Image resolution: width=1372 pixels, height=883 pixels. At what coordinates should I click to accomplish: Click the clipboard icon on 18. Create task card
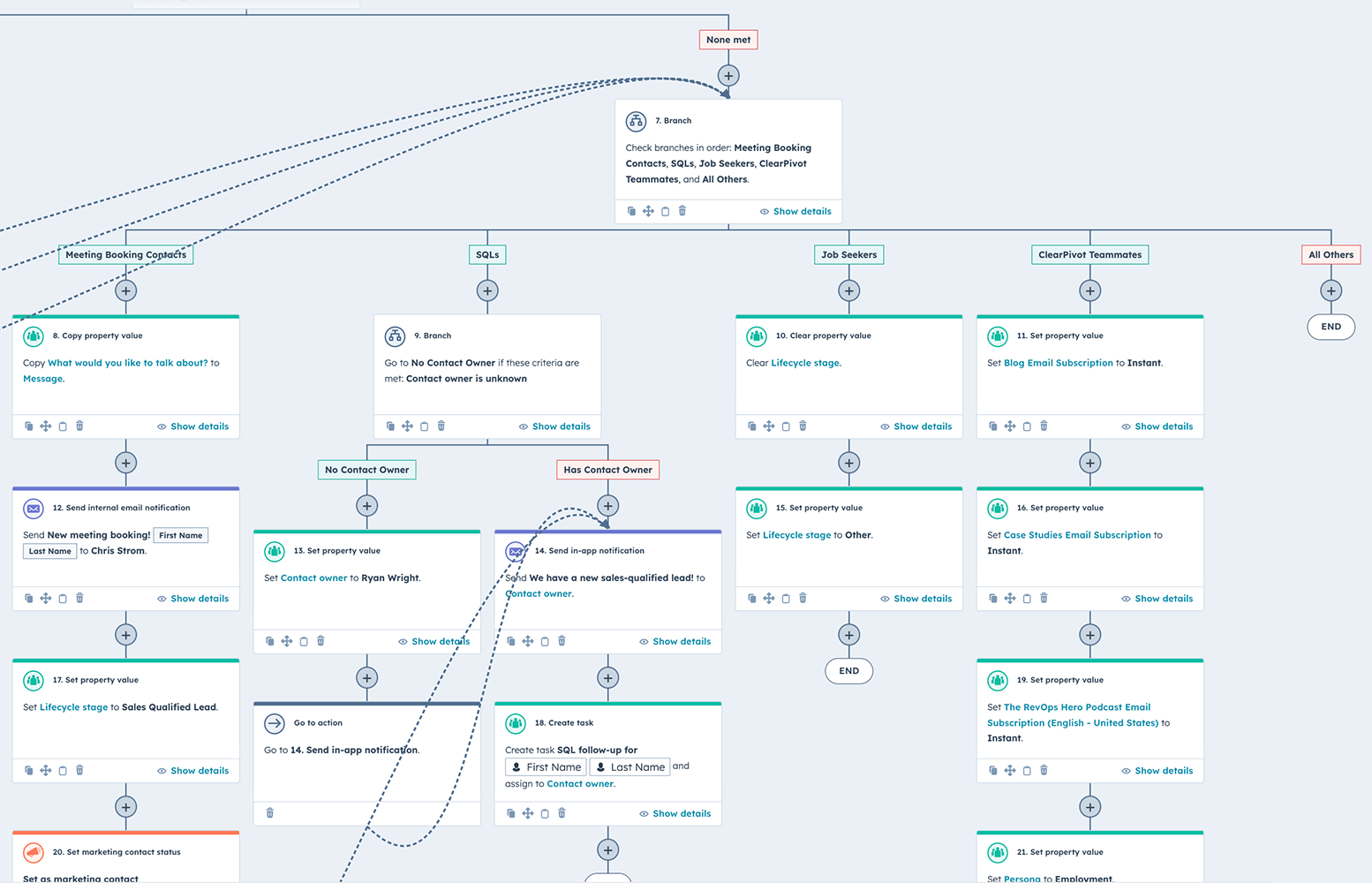(545, 813)
